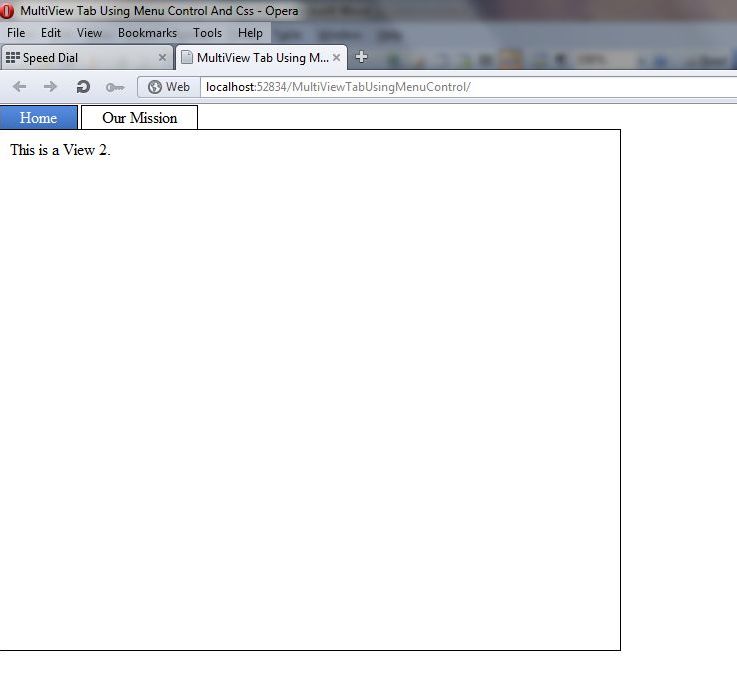
Task: Reload the page
Action: 83,87
